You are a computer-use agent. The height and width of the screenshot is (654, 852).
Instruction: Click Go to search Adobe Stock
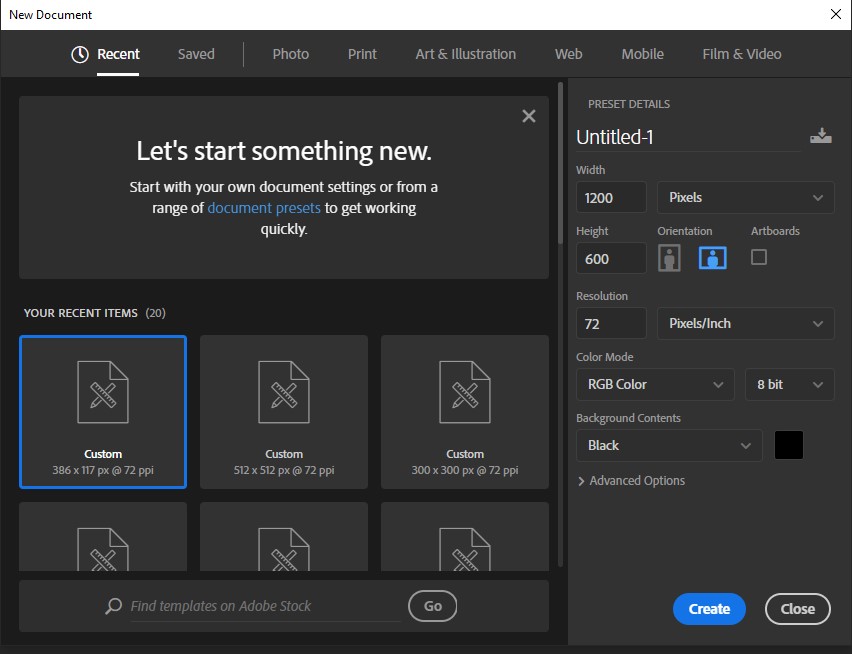click(x=433, y=606)
